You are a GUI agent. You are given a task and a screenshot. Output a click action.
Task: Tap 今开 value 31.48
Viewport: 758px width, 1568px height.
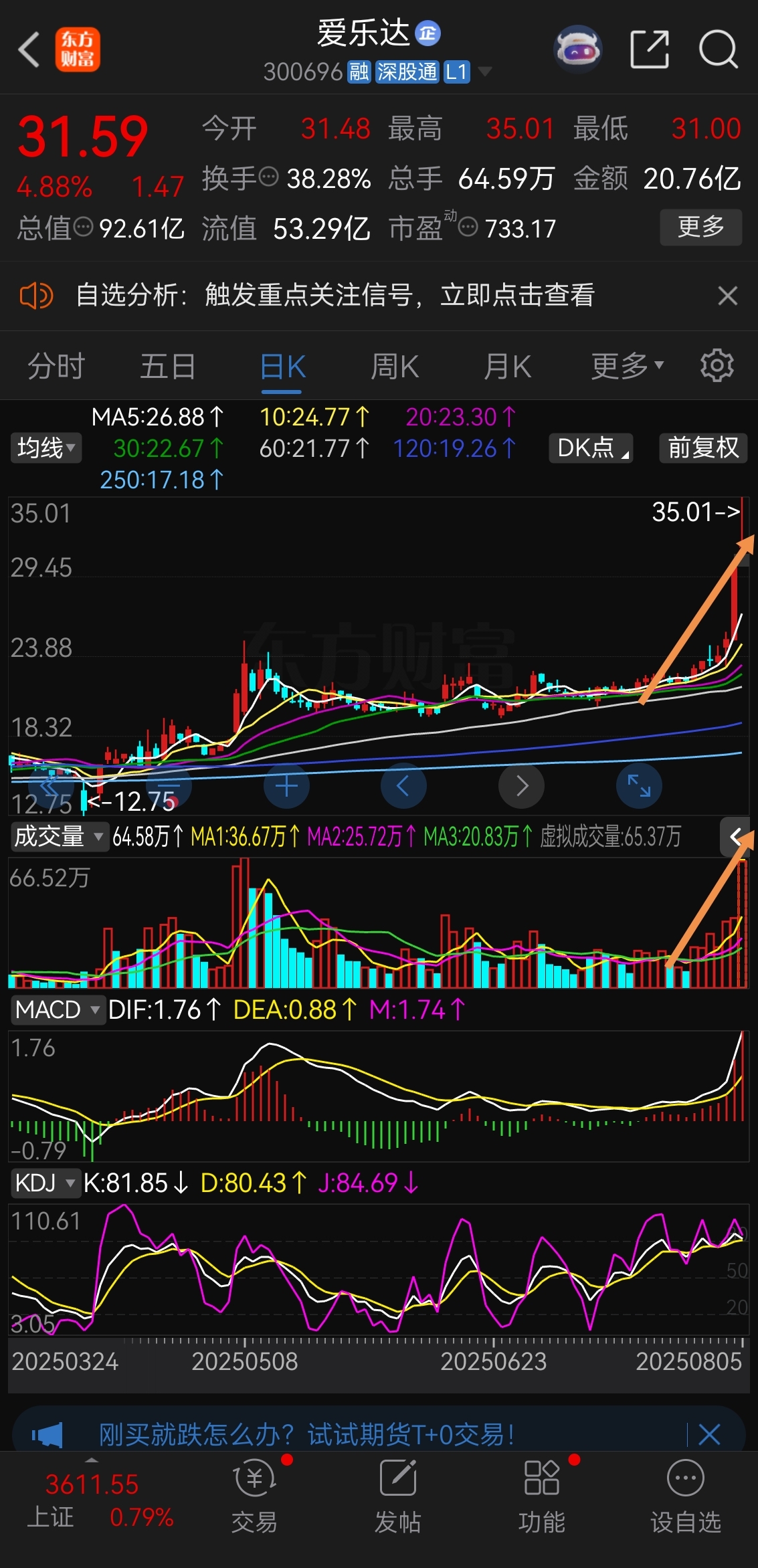[335, 128]
